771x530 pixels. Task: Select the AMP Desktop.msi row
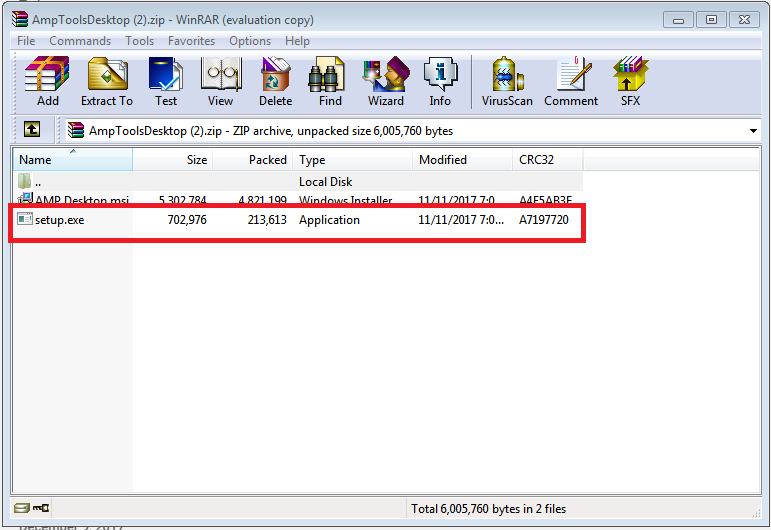point(298,200)
